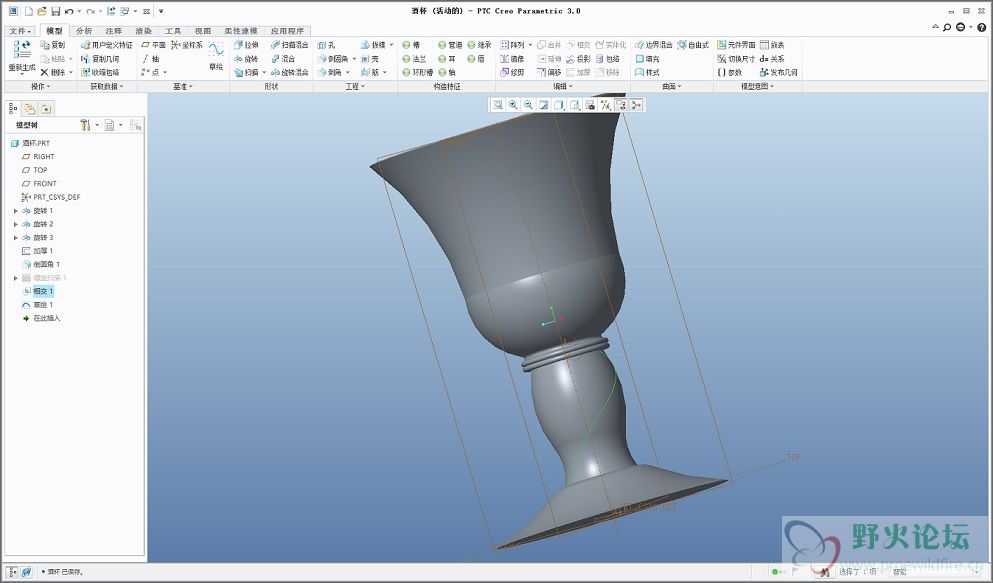Click the 填充 (Fill) surface tool
Screen dimensions: 993x583
click(x=647, y=59)
